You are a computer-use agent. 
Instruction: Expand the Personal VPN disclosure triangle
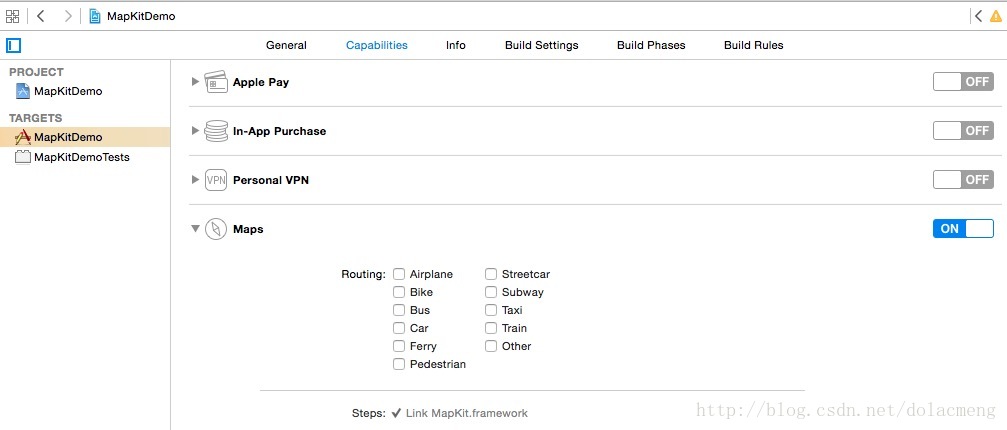click(195, 180)
